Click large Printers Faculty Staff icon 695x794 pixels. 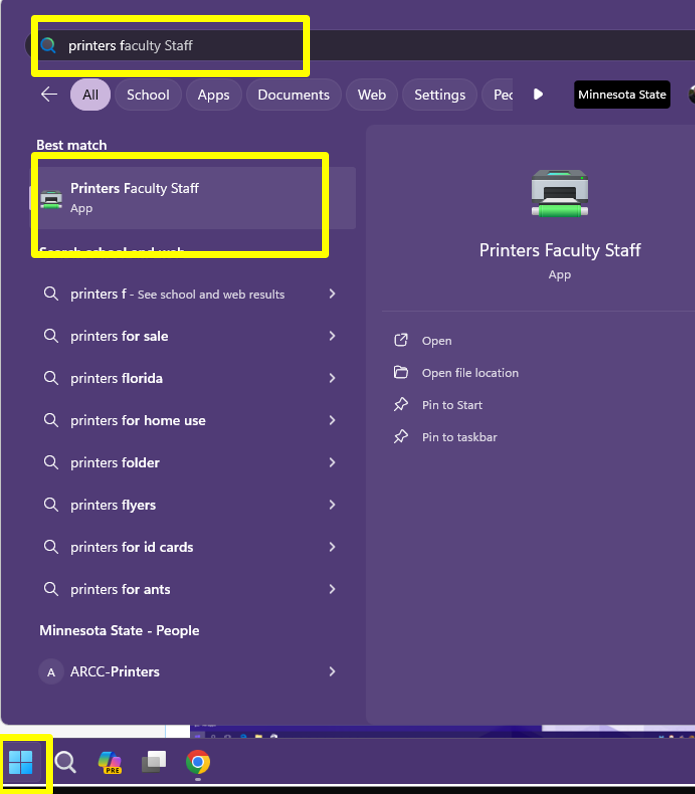(559, 193)
